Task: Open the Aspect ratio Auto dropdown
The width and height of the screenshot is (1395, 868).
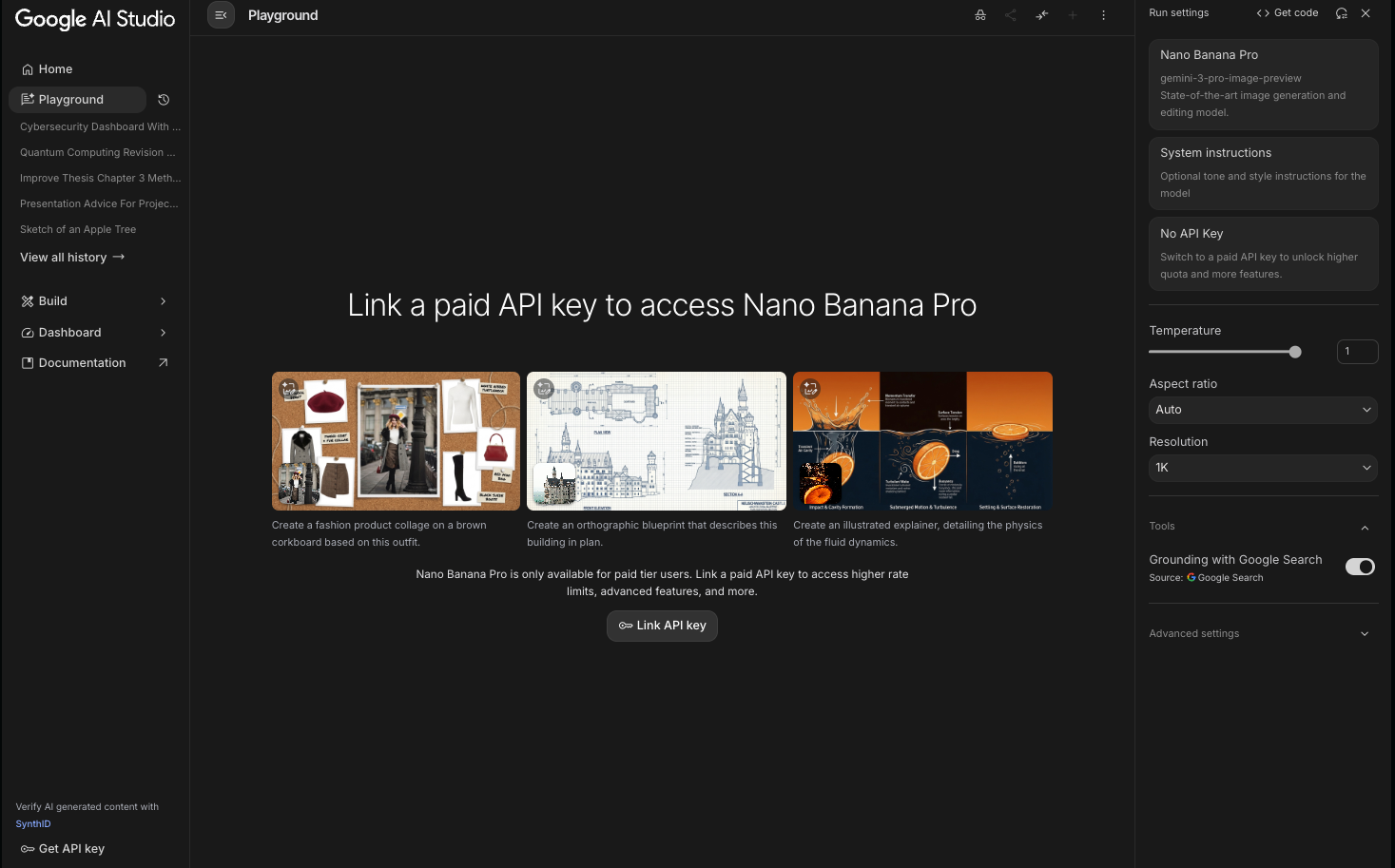Action: 1263,410
